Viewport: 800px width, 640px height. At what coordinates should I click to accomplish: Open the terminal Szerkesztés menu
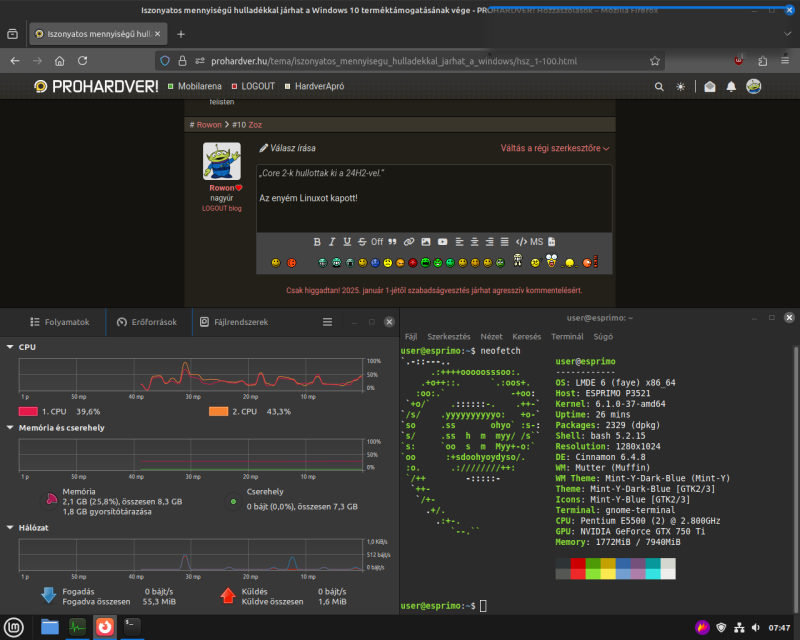[x=448, y=336]
